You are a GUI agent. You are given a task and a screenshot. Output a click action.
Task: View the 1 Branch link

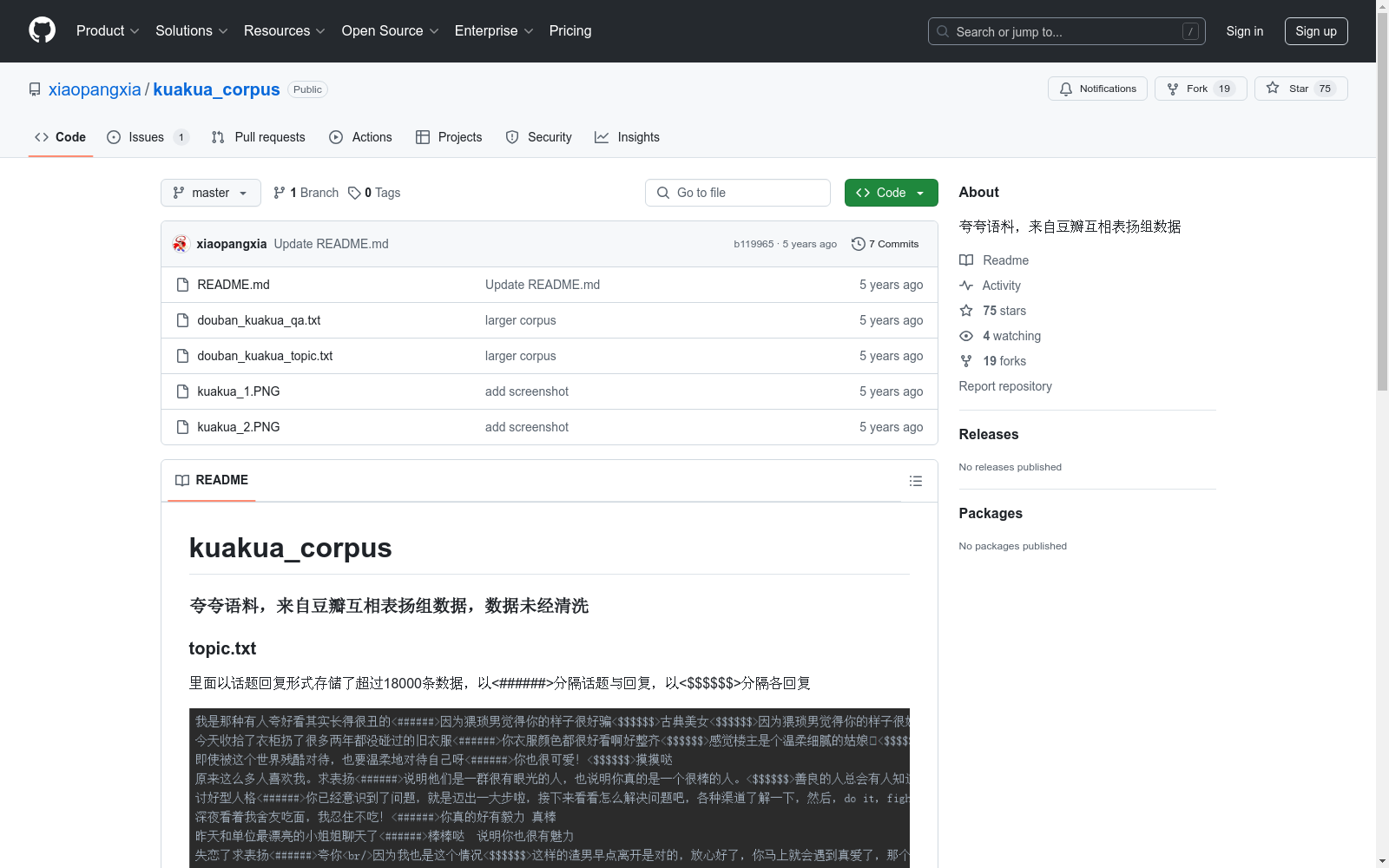[x=306, y=193]
